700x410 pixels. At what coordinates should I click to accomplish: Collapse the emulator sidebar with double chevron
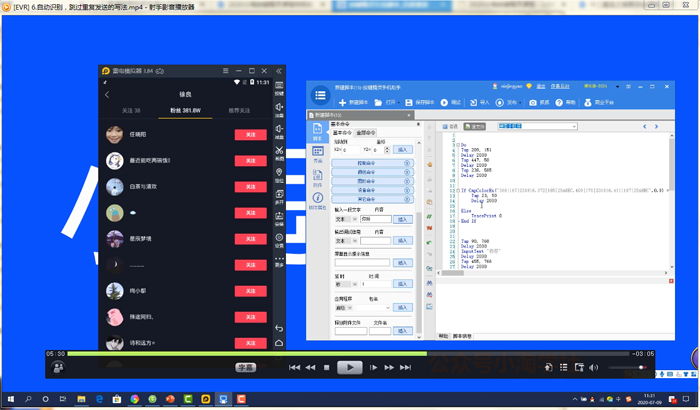[279, 71]
